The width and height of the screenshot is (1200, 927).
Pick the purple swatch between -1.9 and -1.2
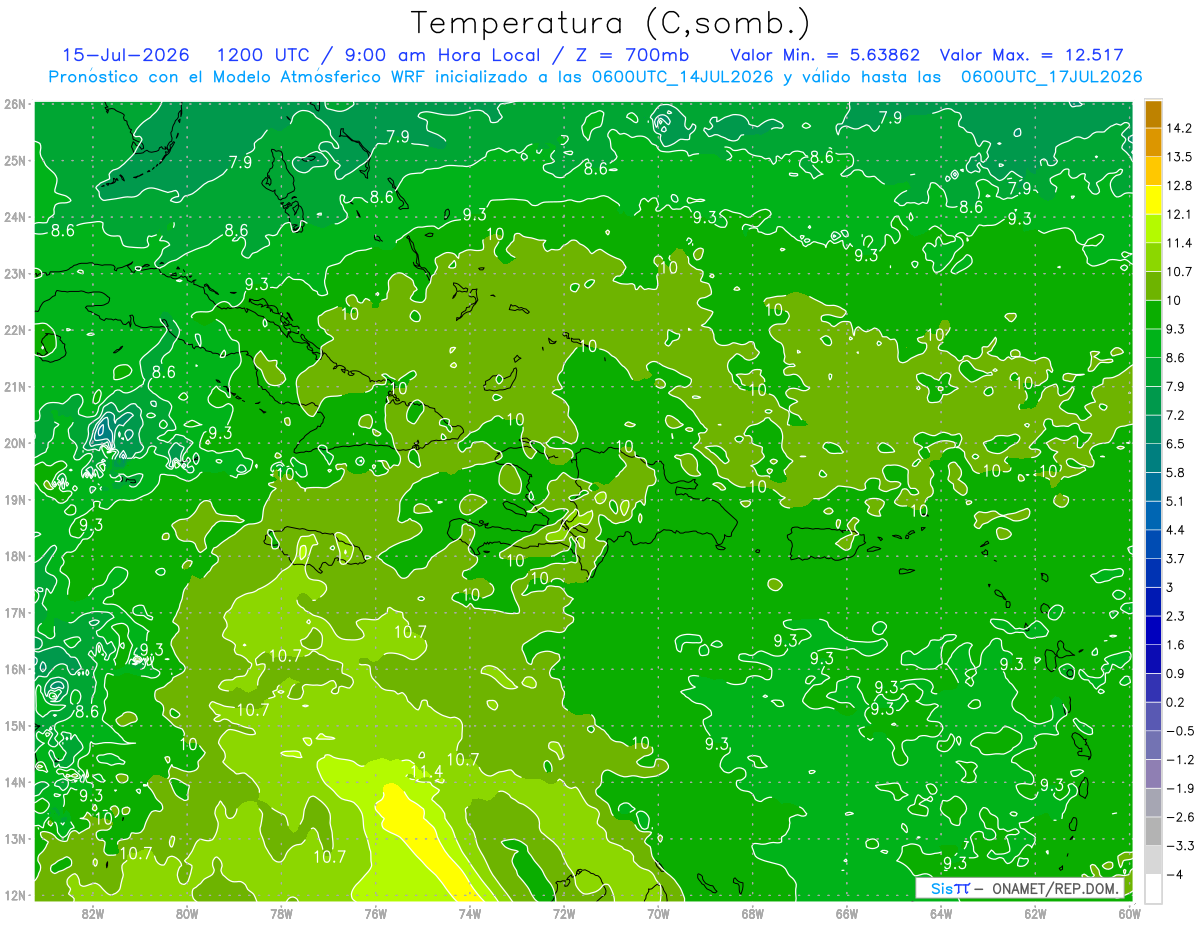pos(1153,773)
